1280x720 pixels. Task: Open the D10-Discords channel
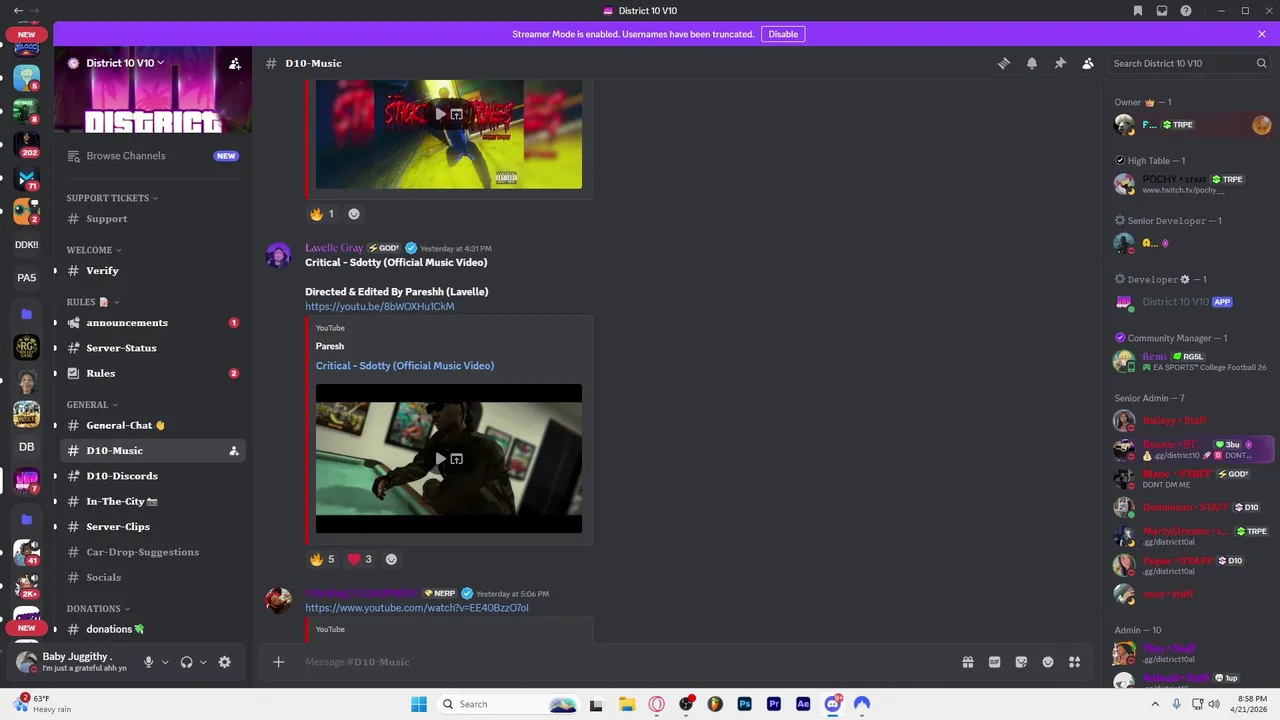153,476
